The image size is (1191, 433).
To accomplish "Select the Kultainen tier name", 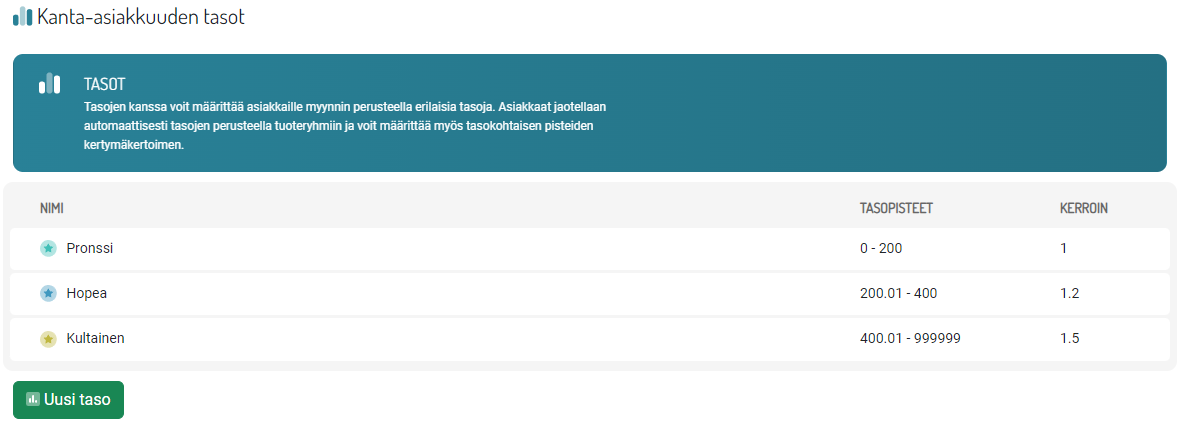I will [95, 339].
